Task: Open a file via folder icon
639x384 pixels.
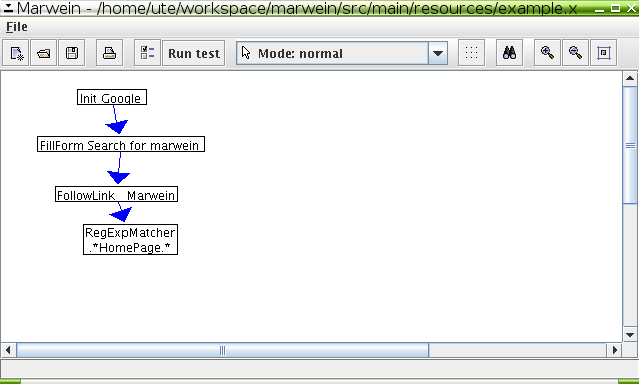Action: pos(44,53)
